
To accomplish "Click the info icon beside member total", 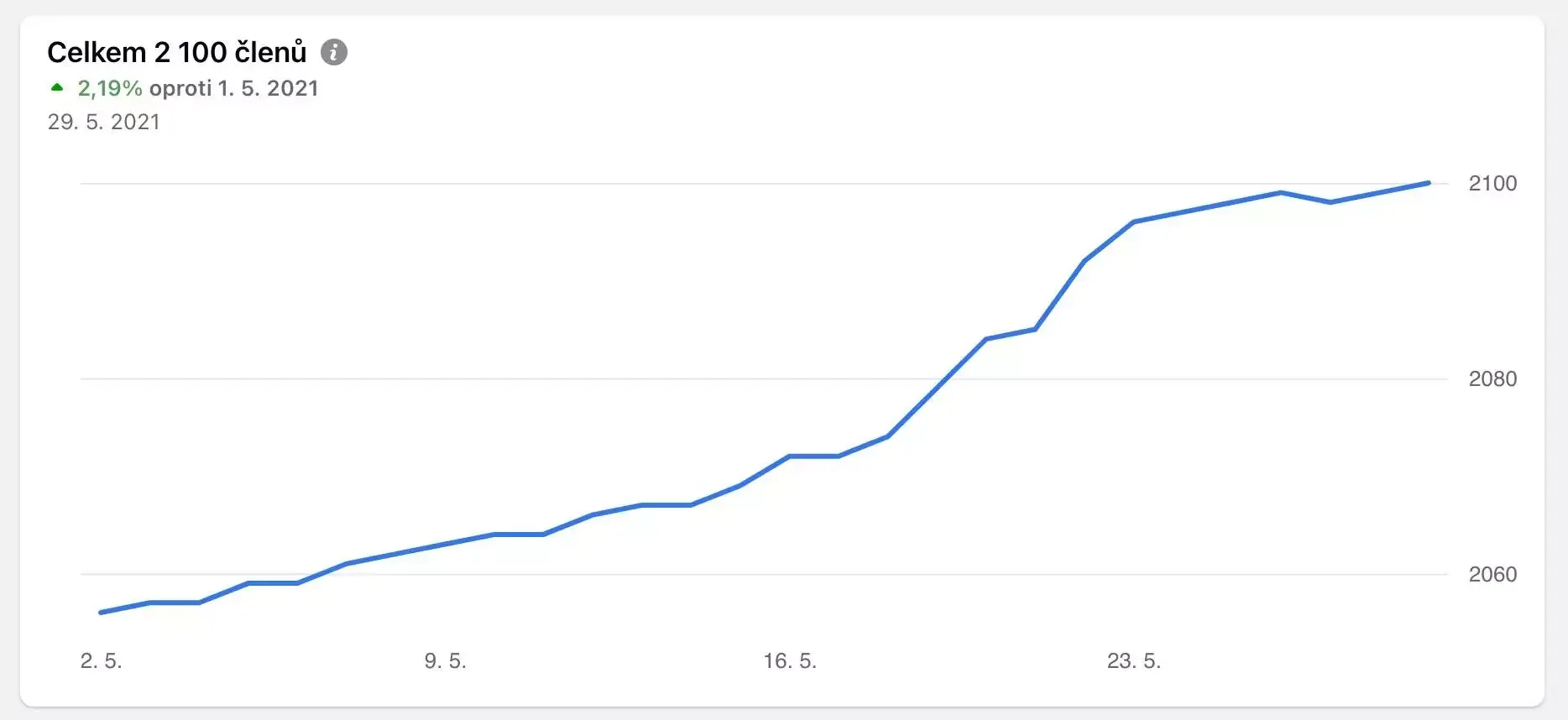I will (x=334, y=52).
